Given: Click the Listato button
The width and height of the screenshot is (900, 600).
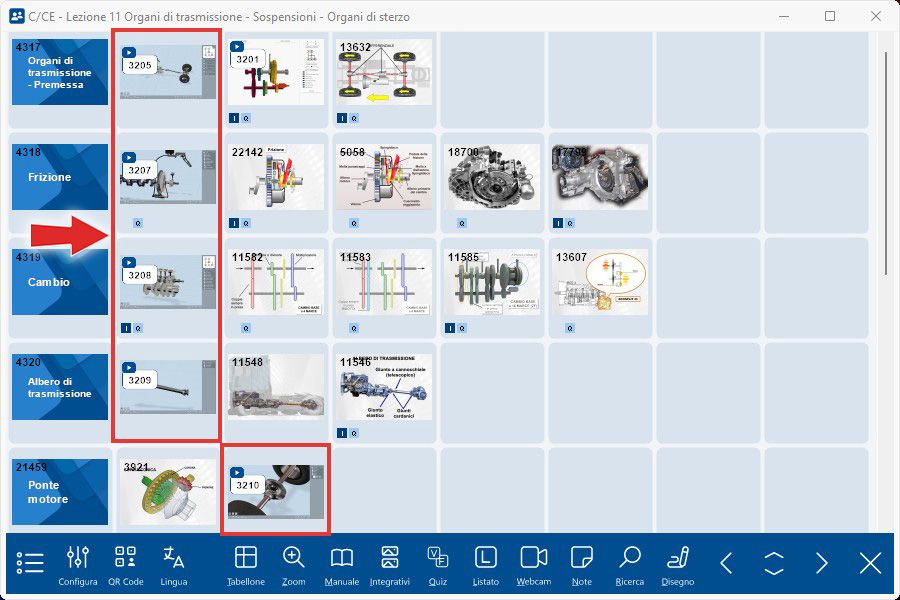Looking at the screenshot, I should pos(485,564).
